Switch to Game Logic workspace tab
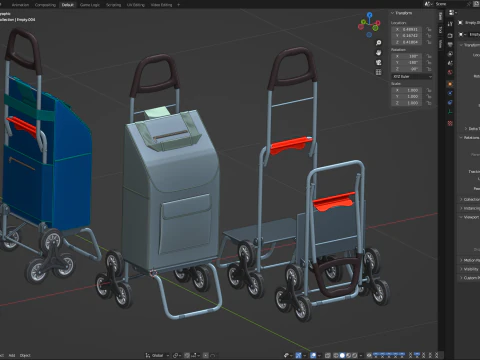 [x=90, y=5]
